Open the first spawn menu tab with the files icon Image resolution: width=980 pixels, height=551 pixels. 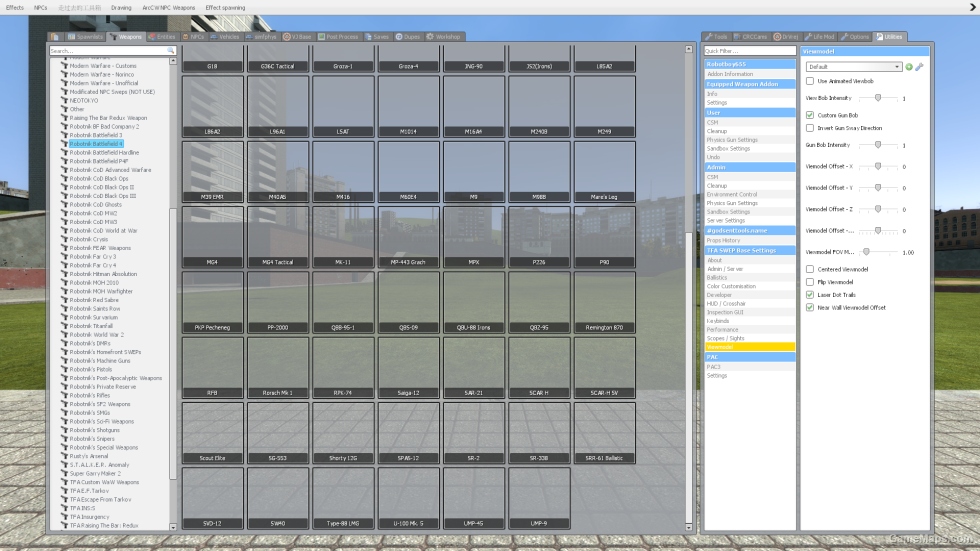tap(55, 37)
